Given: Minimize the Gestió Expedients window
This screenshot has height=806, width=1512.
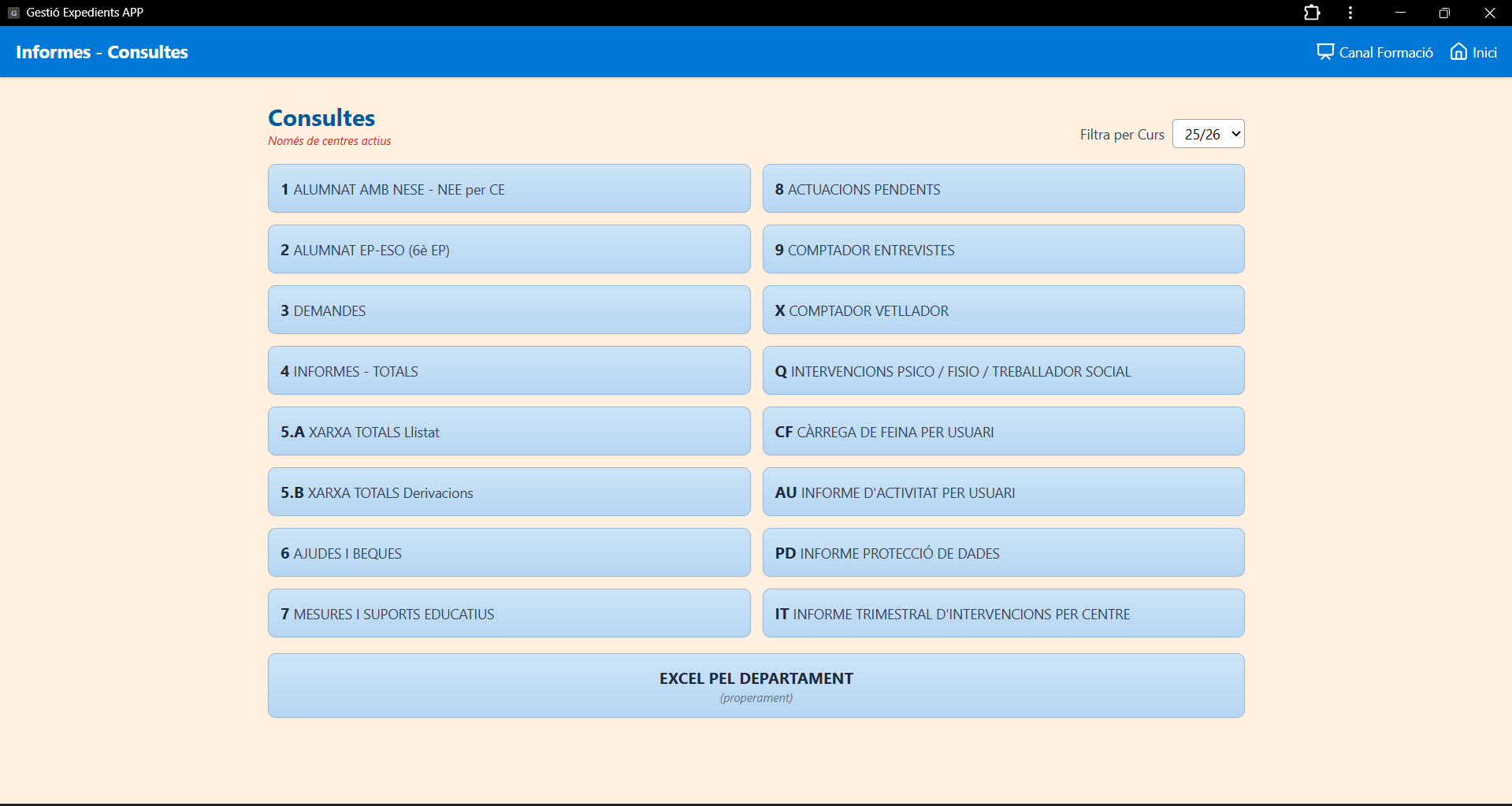Looking at the screenshot, I should pos(1400,13).
